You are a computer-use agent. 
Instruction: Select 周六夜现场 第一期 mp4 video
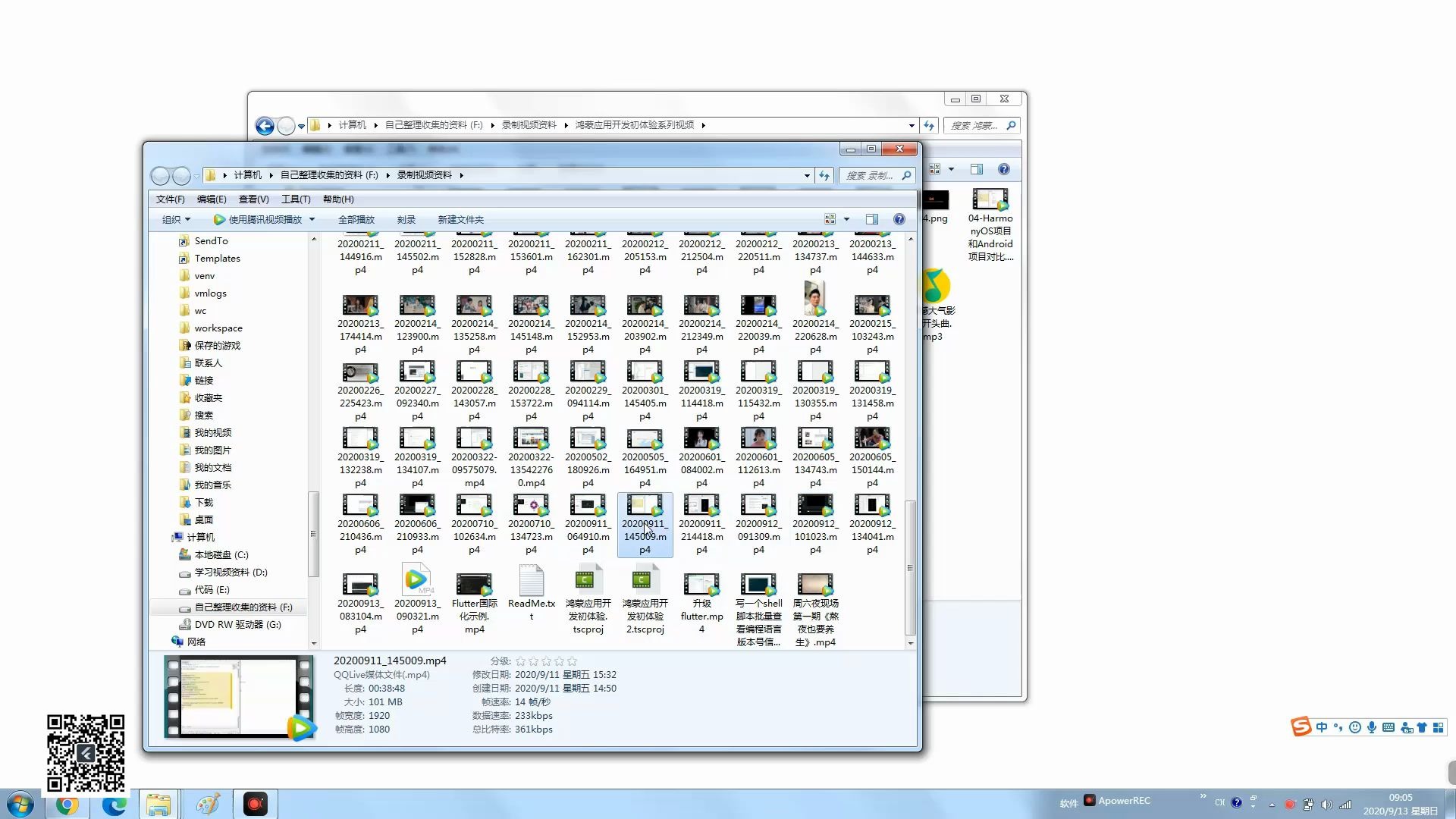point(815,610)
